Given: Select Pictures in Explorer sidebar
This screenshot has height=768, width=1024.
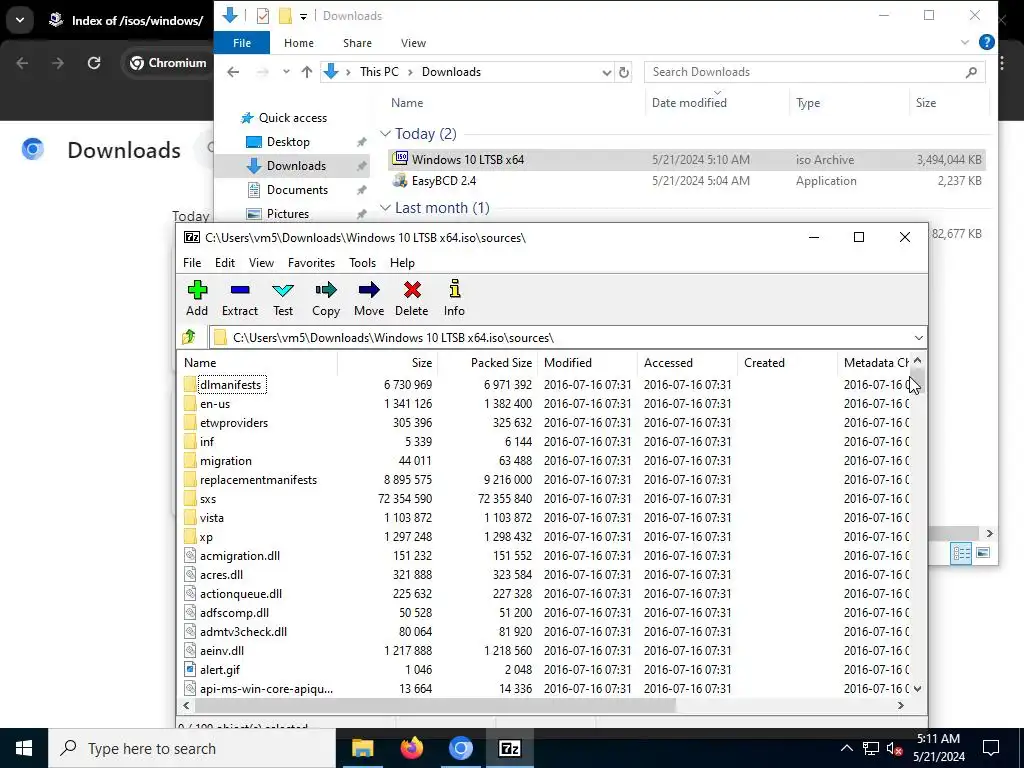Looking at the screenshot, I should (x=287, y=214).
